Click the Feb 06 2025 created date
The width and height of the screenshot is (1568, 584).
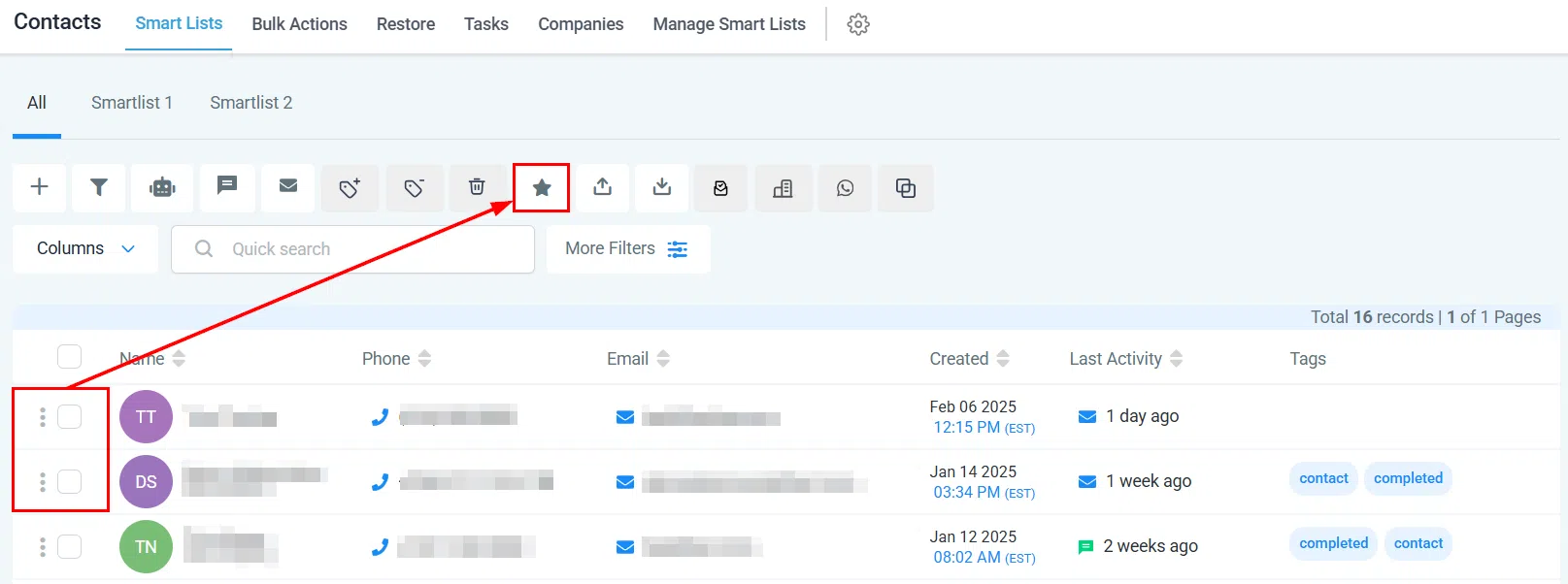pyautogui.click(x=973, y=406)
